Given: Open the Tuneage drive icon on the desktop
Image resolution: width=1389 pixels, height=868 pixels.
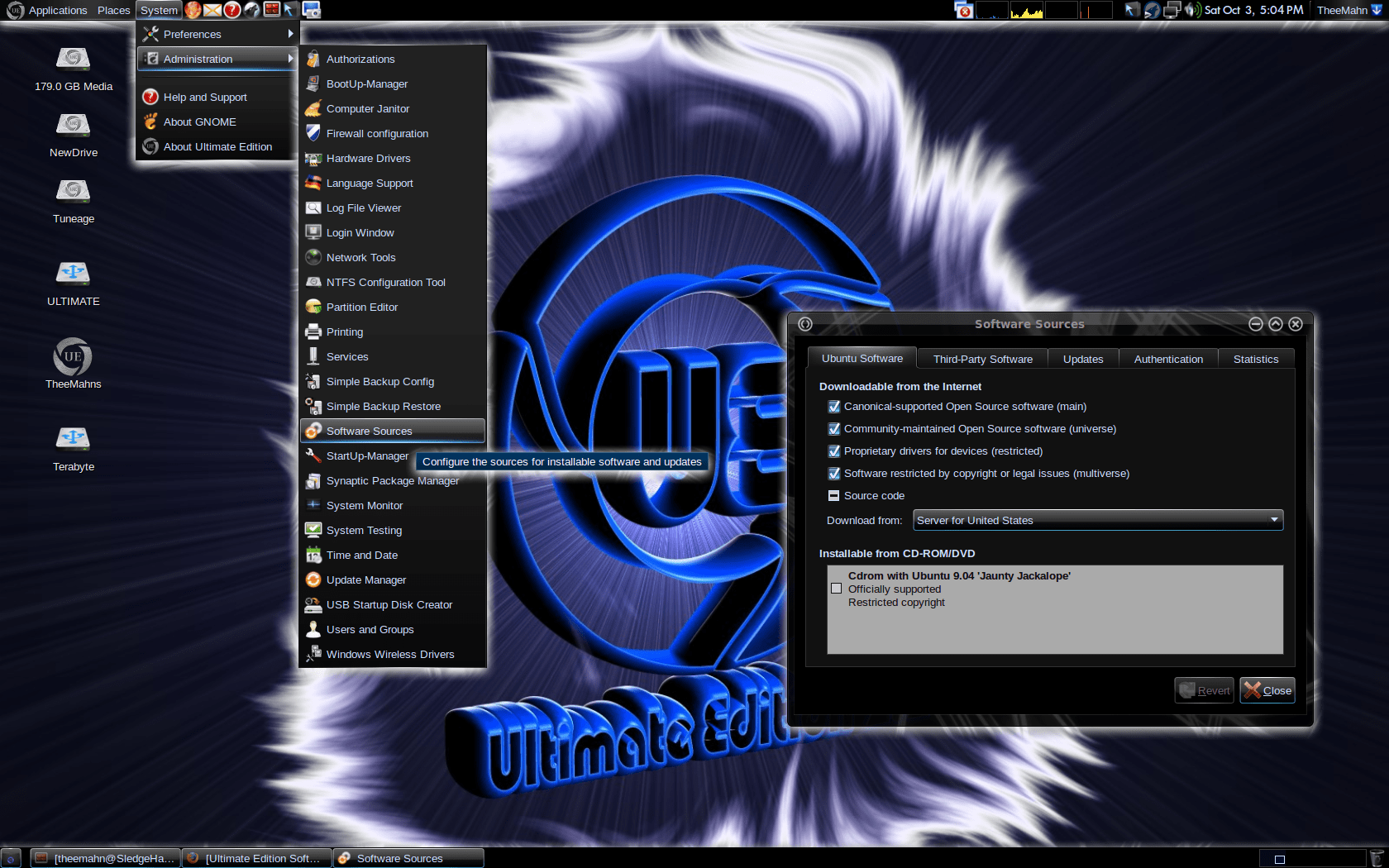Looking at the screenshot, I should coord(74,202).
